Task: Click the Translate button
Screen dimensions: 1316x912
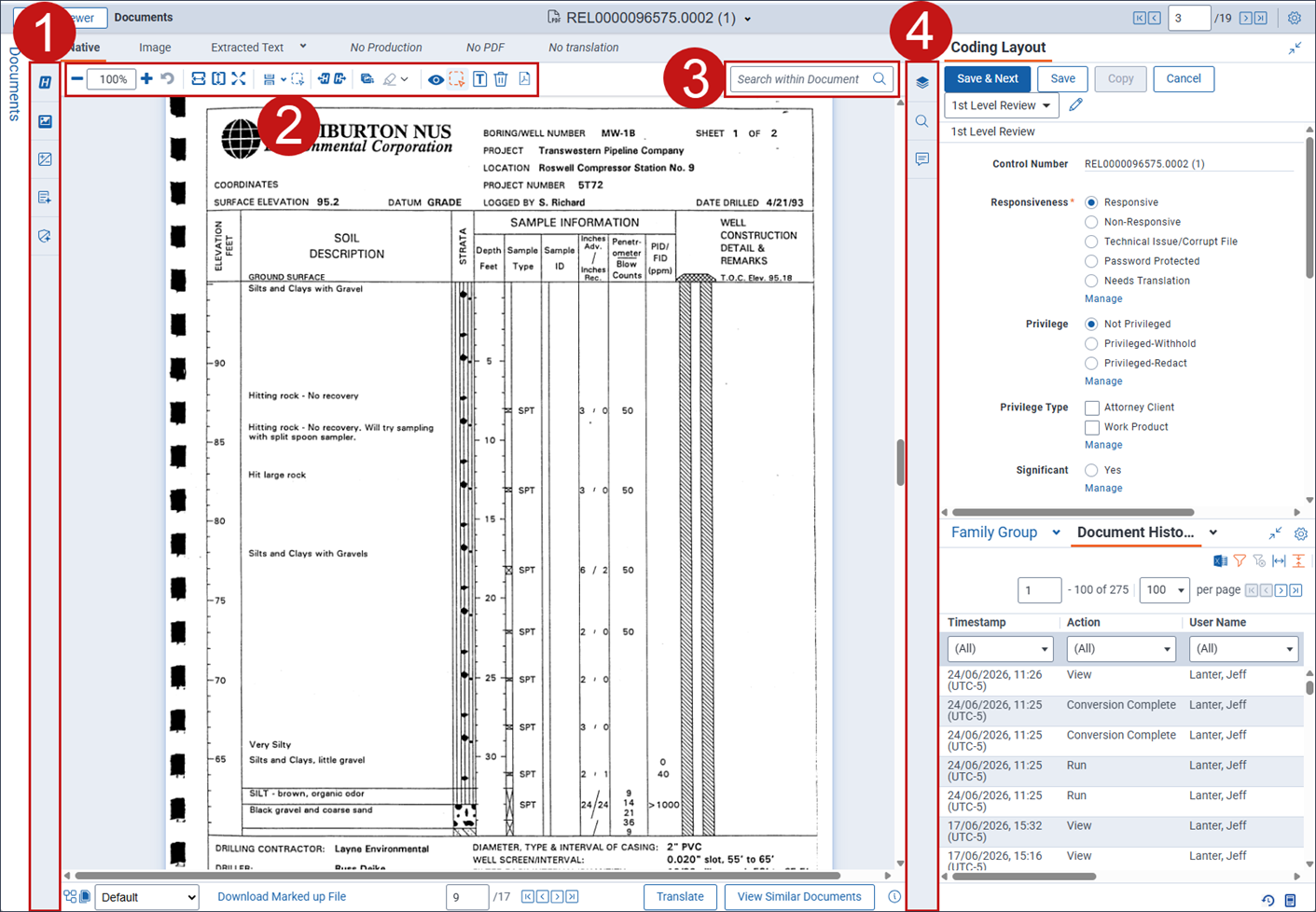Action: (680, 897)
